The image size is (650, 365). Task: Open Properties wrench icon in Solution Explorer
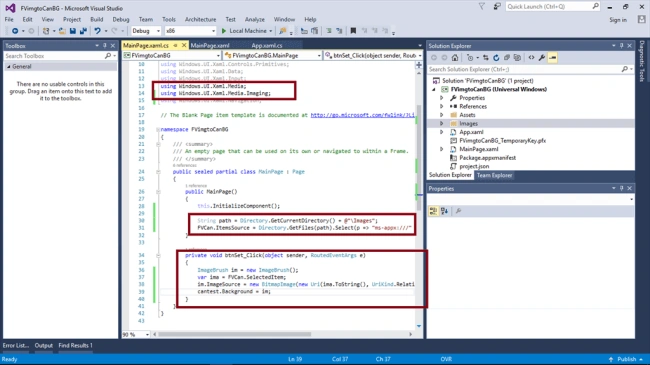click(542, 58)
